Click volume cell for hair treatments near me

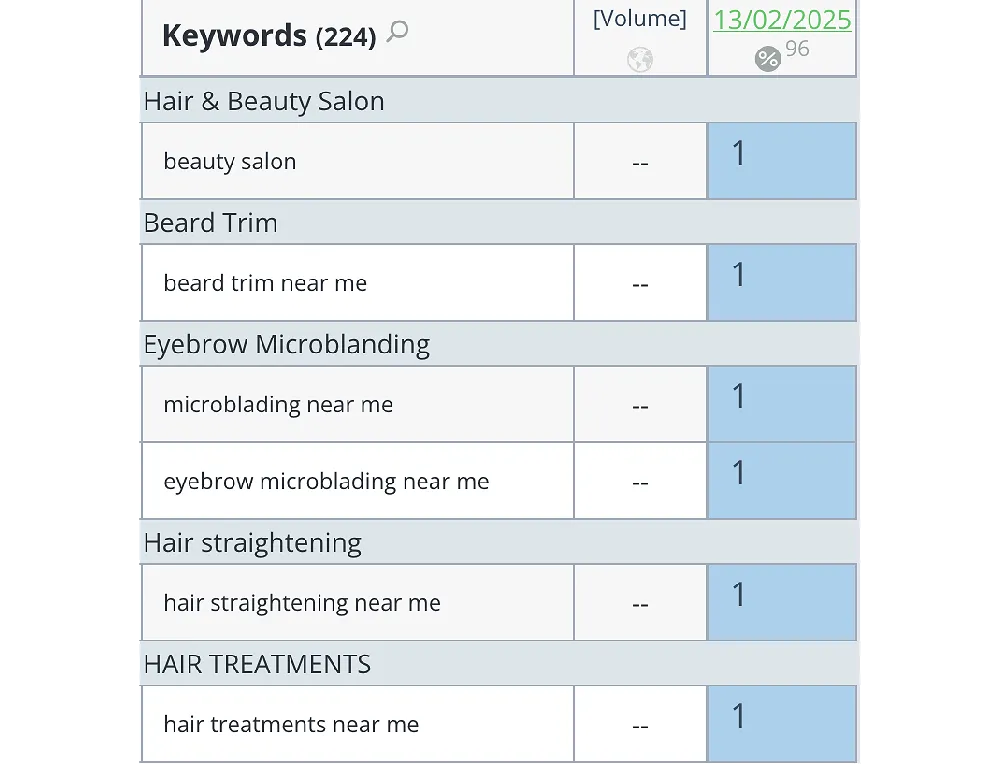click(640, 725)
